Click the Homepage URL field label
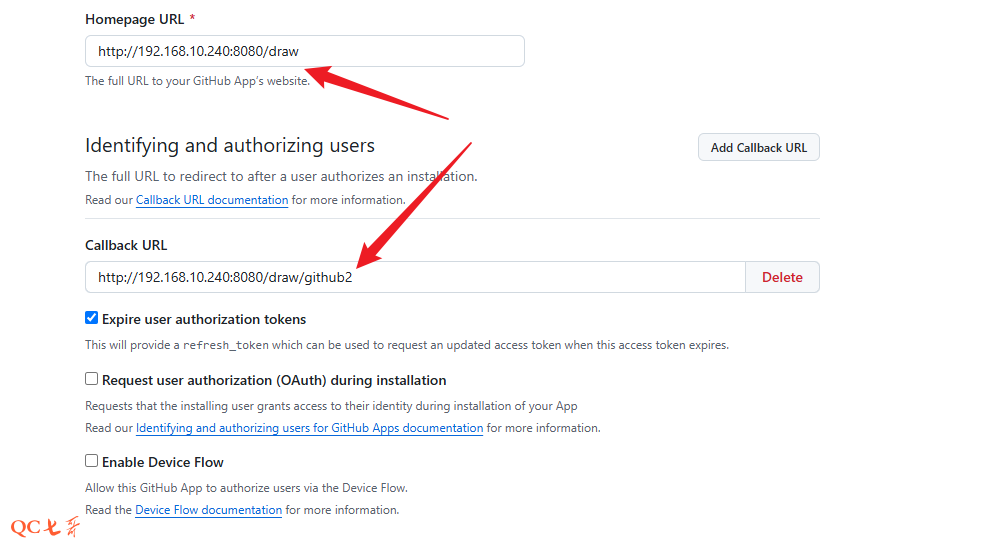The width and height of the screenshot is (984, 549). 134,19
